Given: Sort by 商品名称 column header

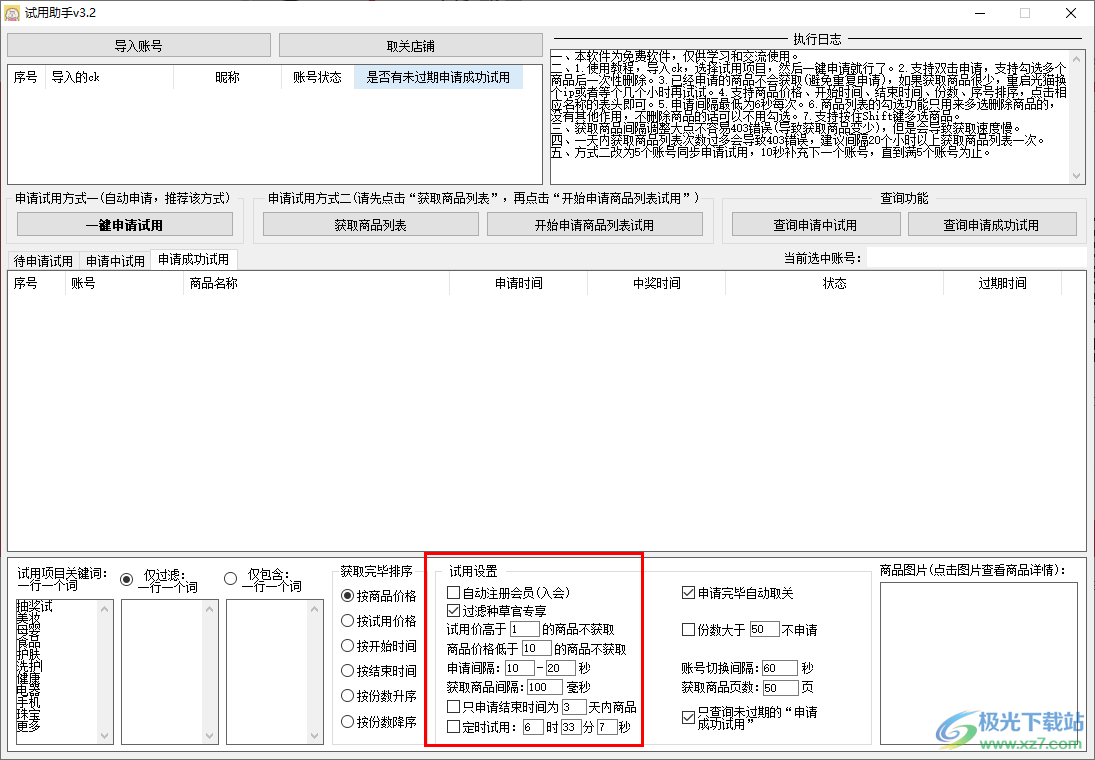Looking at the screenshot, I should pos(316,283).
